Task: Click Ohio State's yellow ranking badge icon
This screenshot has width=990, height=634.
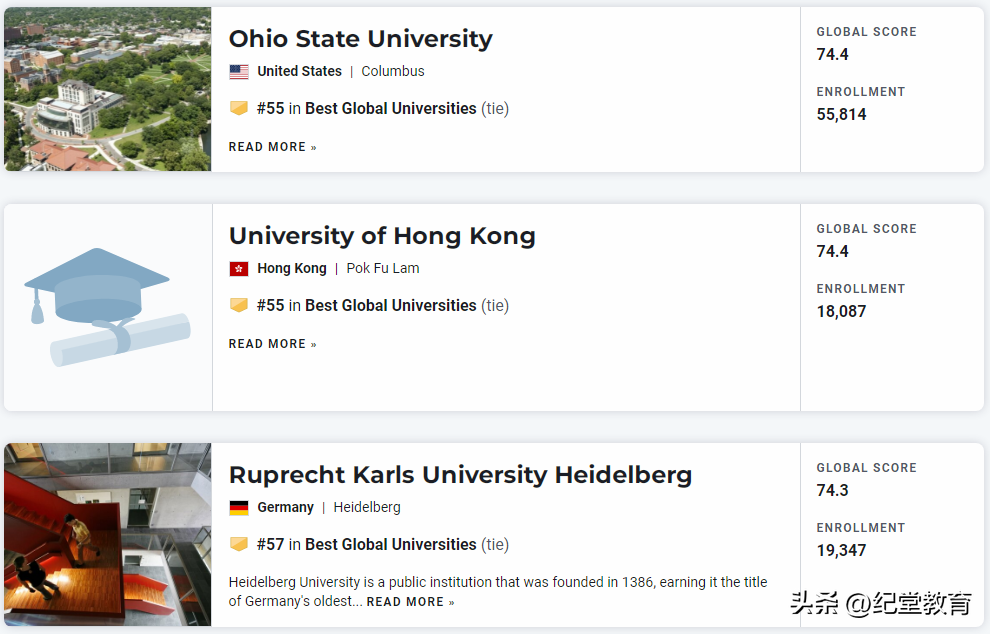Action: pyautogui.click(x=239, y=108)
